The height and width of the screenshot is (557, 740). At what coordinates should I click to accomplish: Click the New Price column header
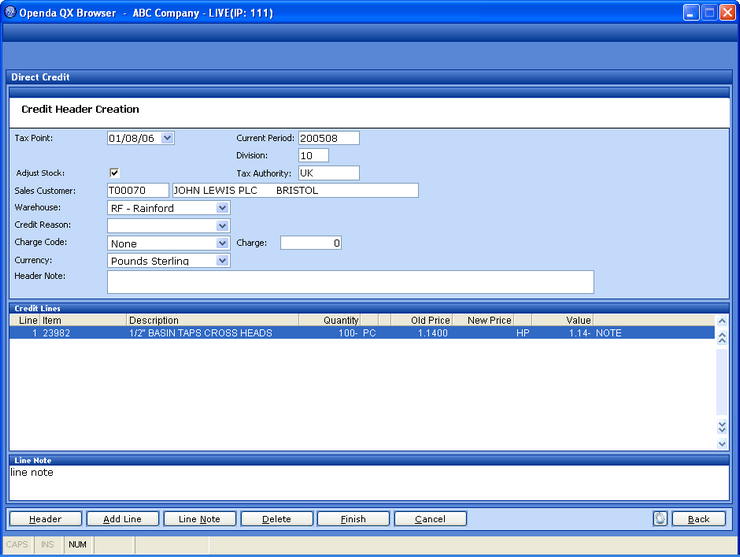[484, 320]
